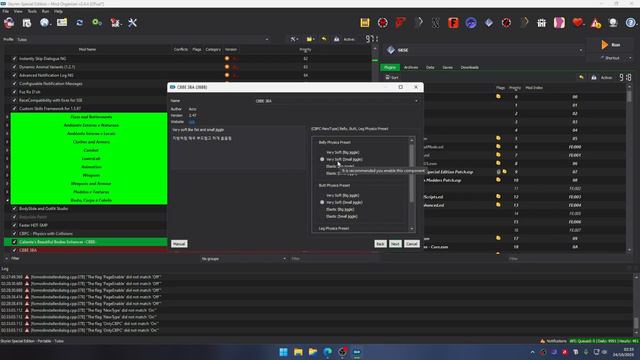
Task: Open the Tools puzzle icon in toolbar
Action: pyautogui.click(x=115, y=23)
